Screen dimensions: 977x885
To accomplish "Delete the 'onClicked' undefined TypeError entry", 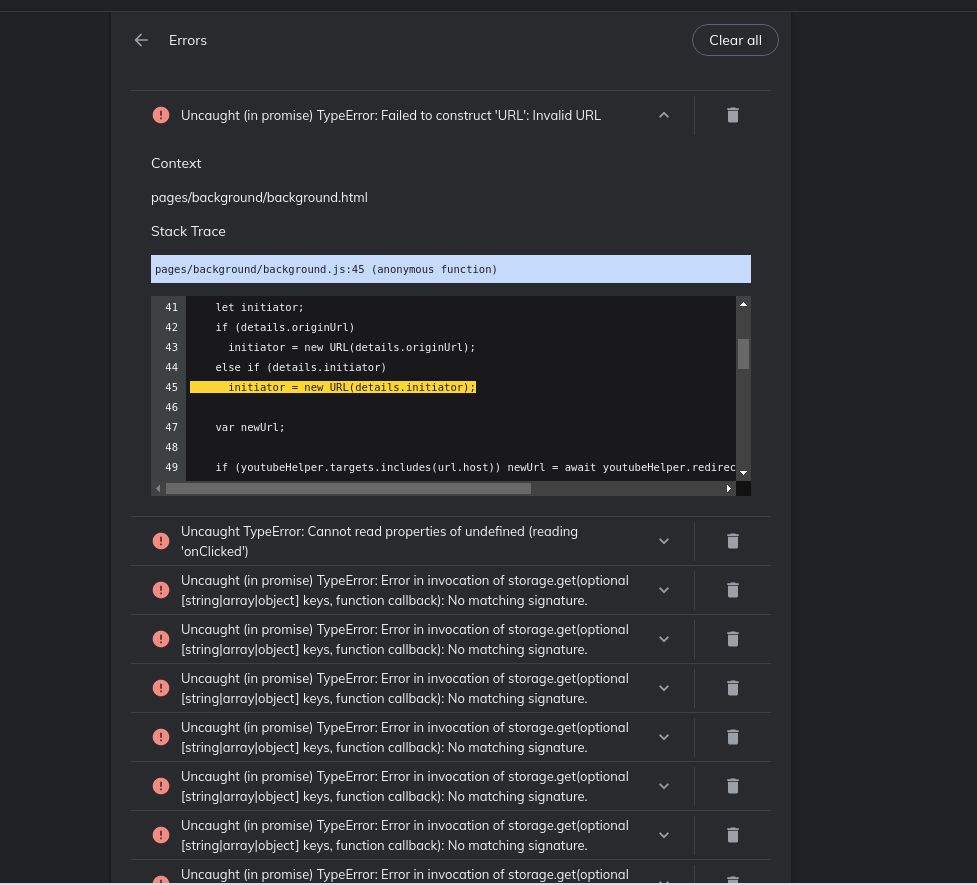I will pos(733,541).
